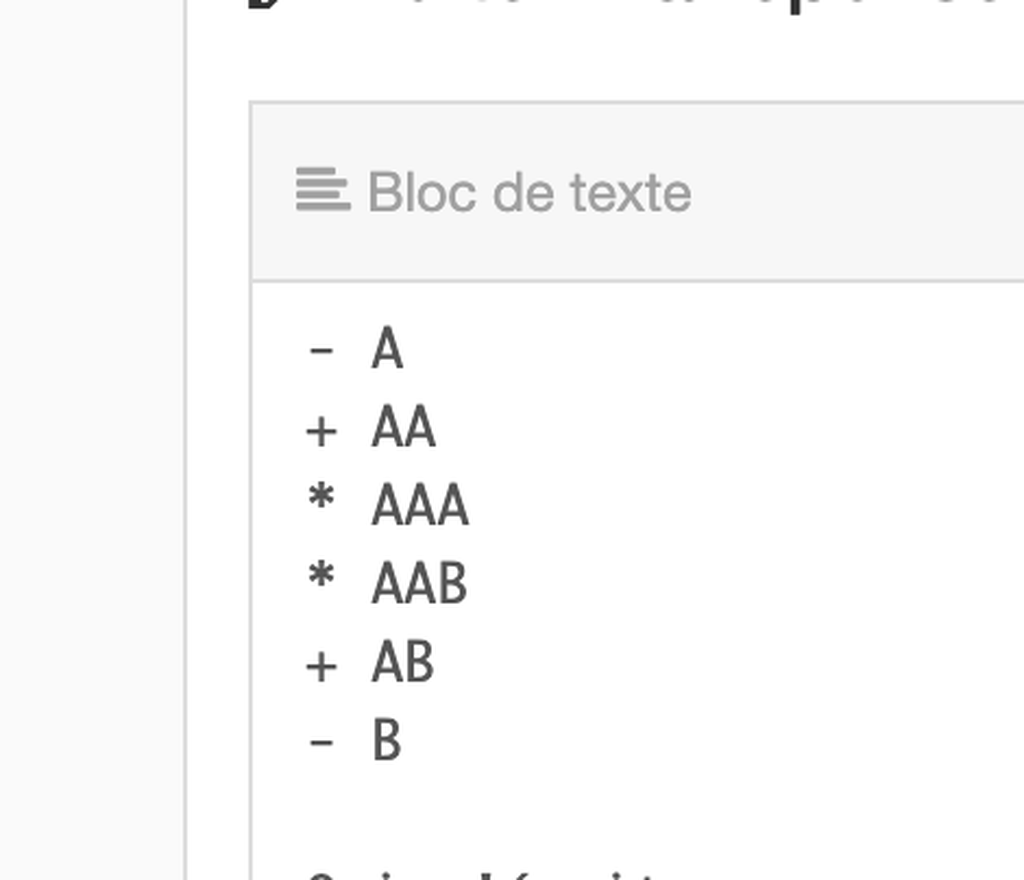Place cursor on the "A" text line
Viewport: 1024px width, 880px height.
tap(387, 348)
